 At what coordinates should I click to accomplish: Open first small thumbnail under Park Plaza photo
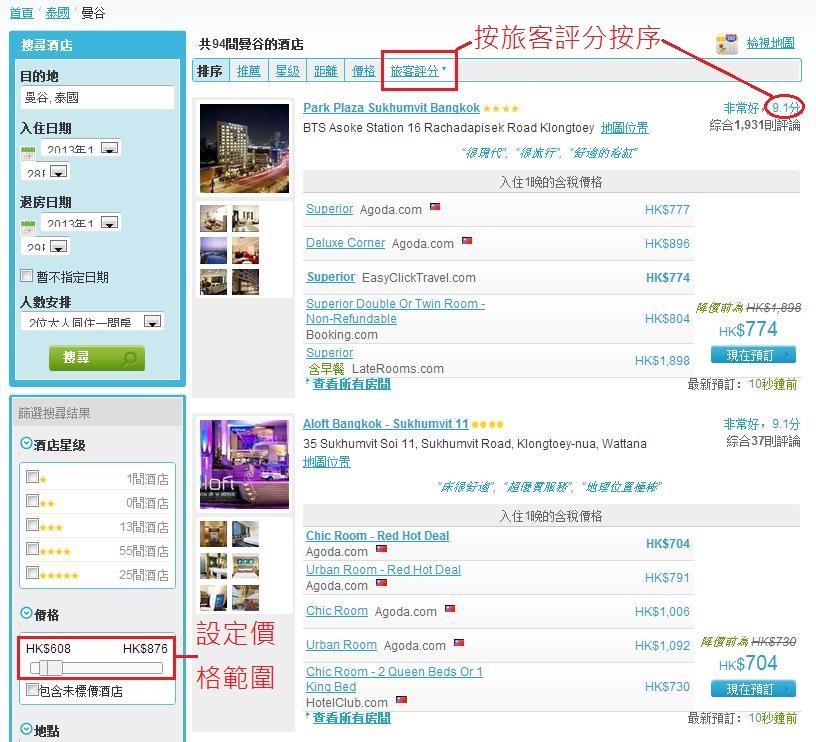(x=213, y=218)
